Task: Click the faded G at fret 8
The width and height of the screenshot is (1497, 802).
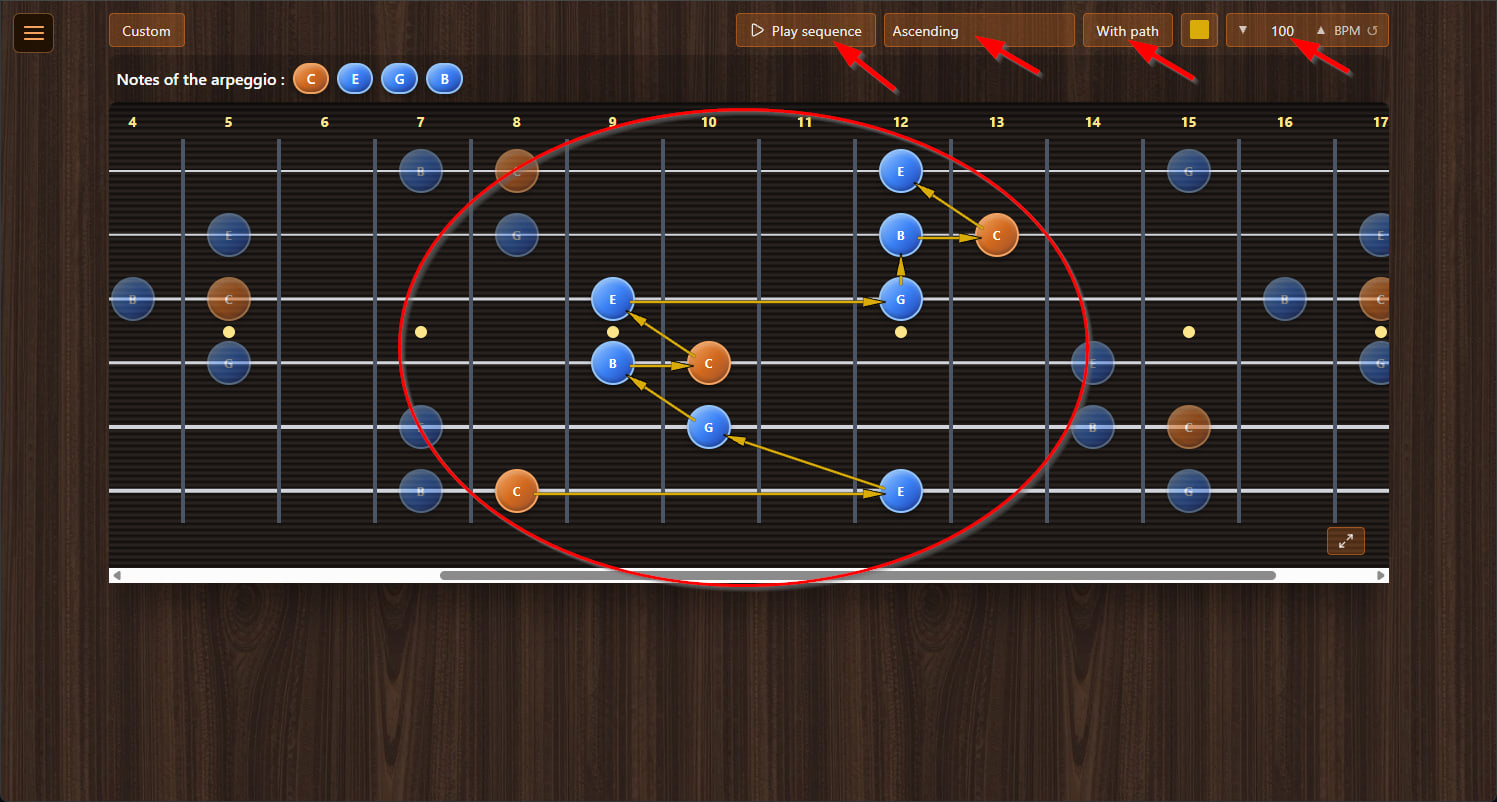Action: coord(517,235)
